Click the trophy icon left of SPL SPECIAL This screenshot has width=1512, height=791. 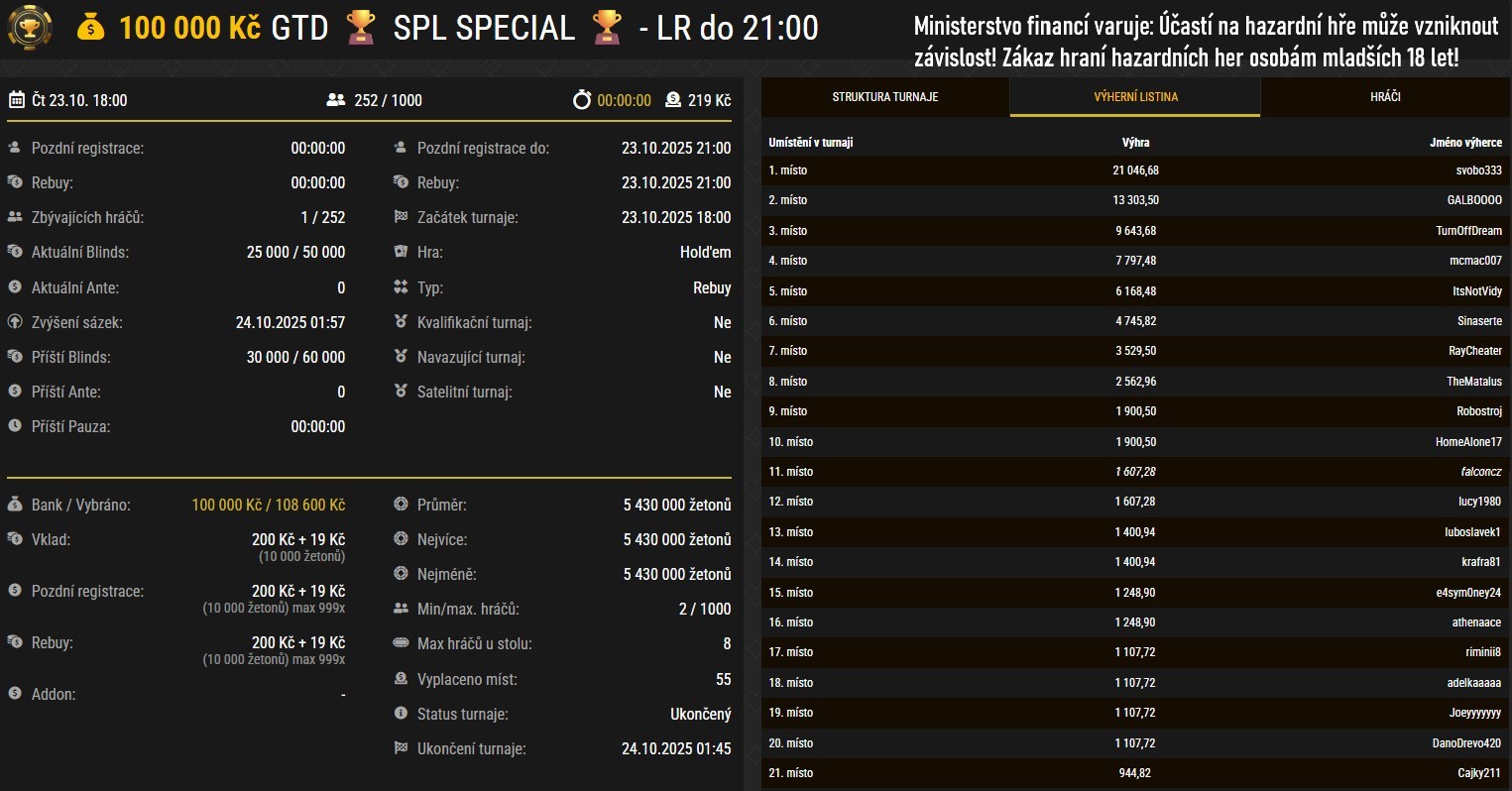pos(361,28)
